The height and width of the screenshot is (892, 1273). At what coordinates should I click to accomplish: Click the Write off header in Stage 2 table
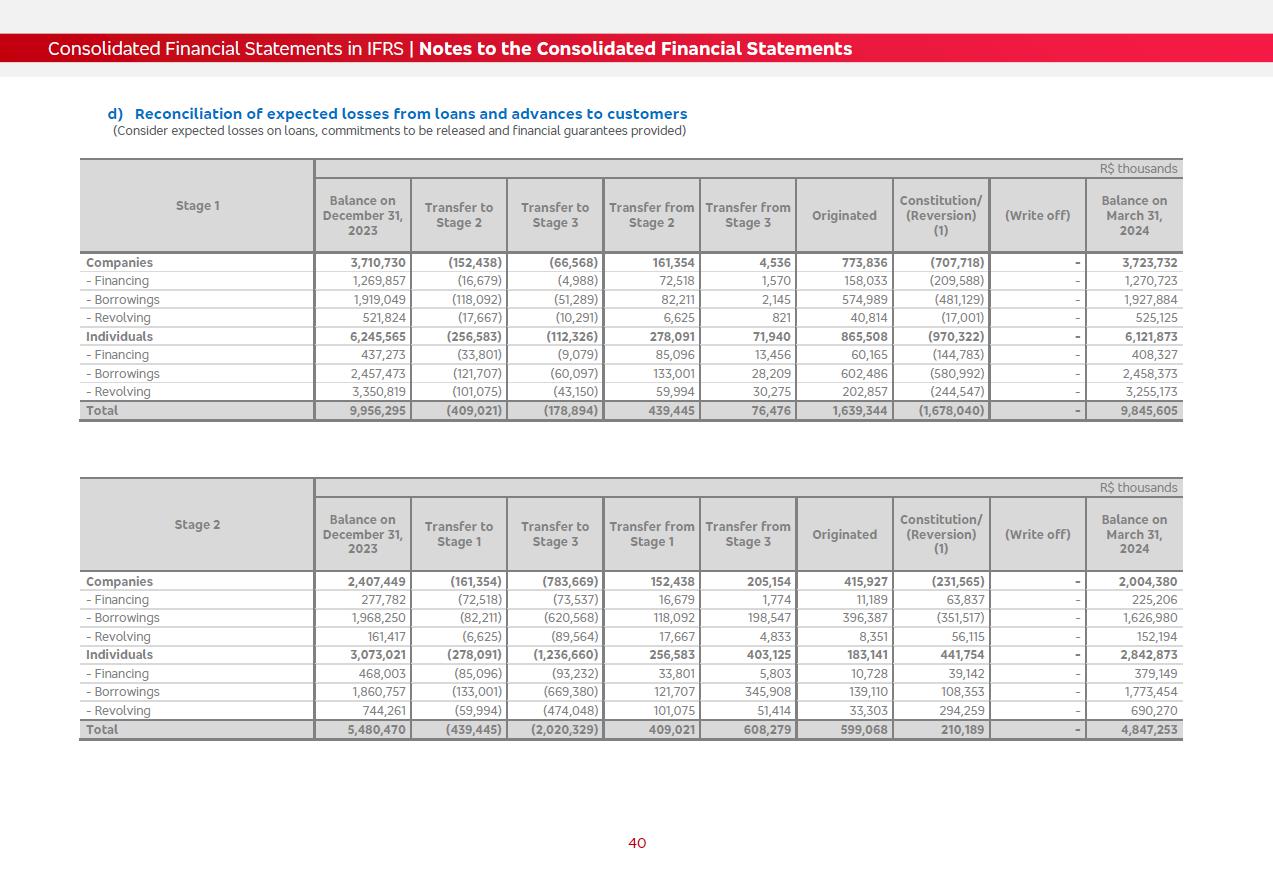[x=1037, y=534]
